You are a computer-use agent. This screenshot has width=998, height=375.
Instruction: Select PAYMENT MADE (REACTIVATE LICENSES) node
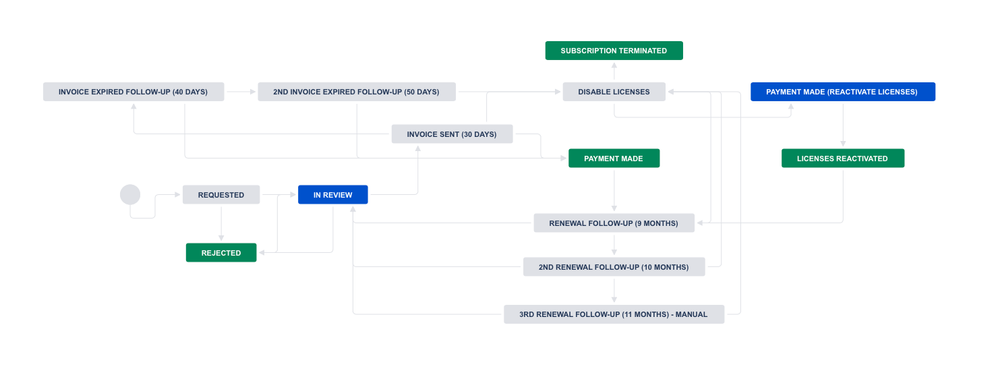coord(843,92)
